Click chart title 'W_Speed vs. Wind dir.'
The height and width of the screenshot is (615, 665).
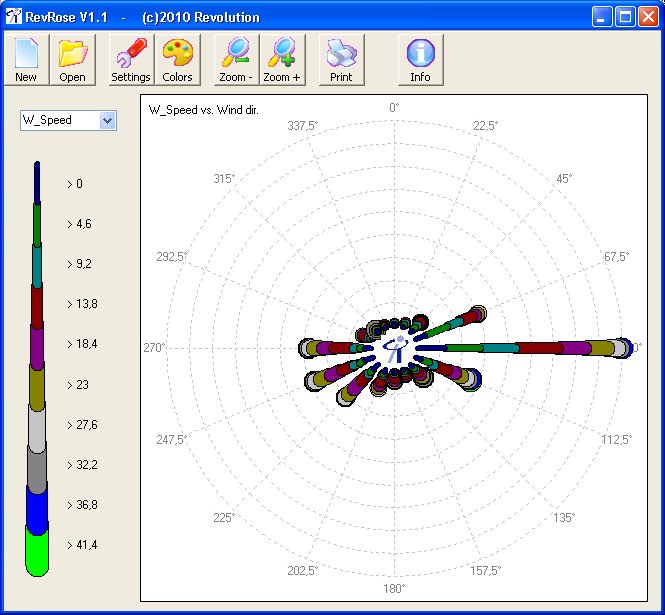tap(204, 110)
